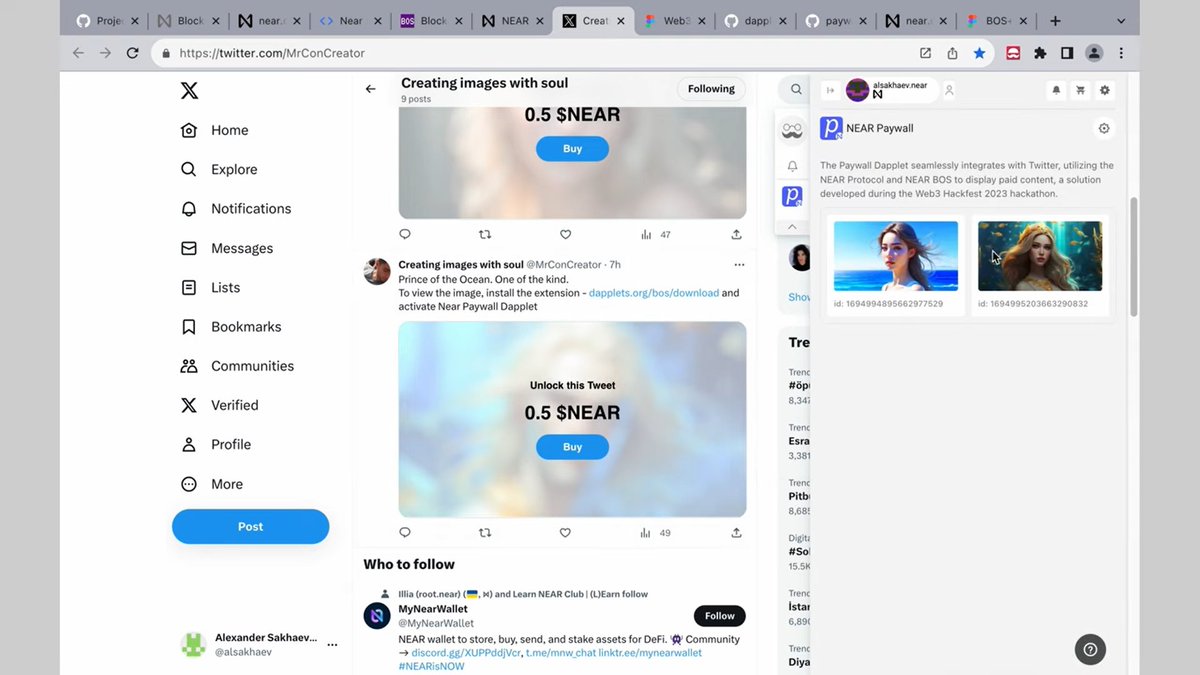
Task: Click the blue Post button
Action: coord(250,527)
